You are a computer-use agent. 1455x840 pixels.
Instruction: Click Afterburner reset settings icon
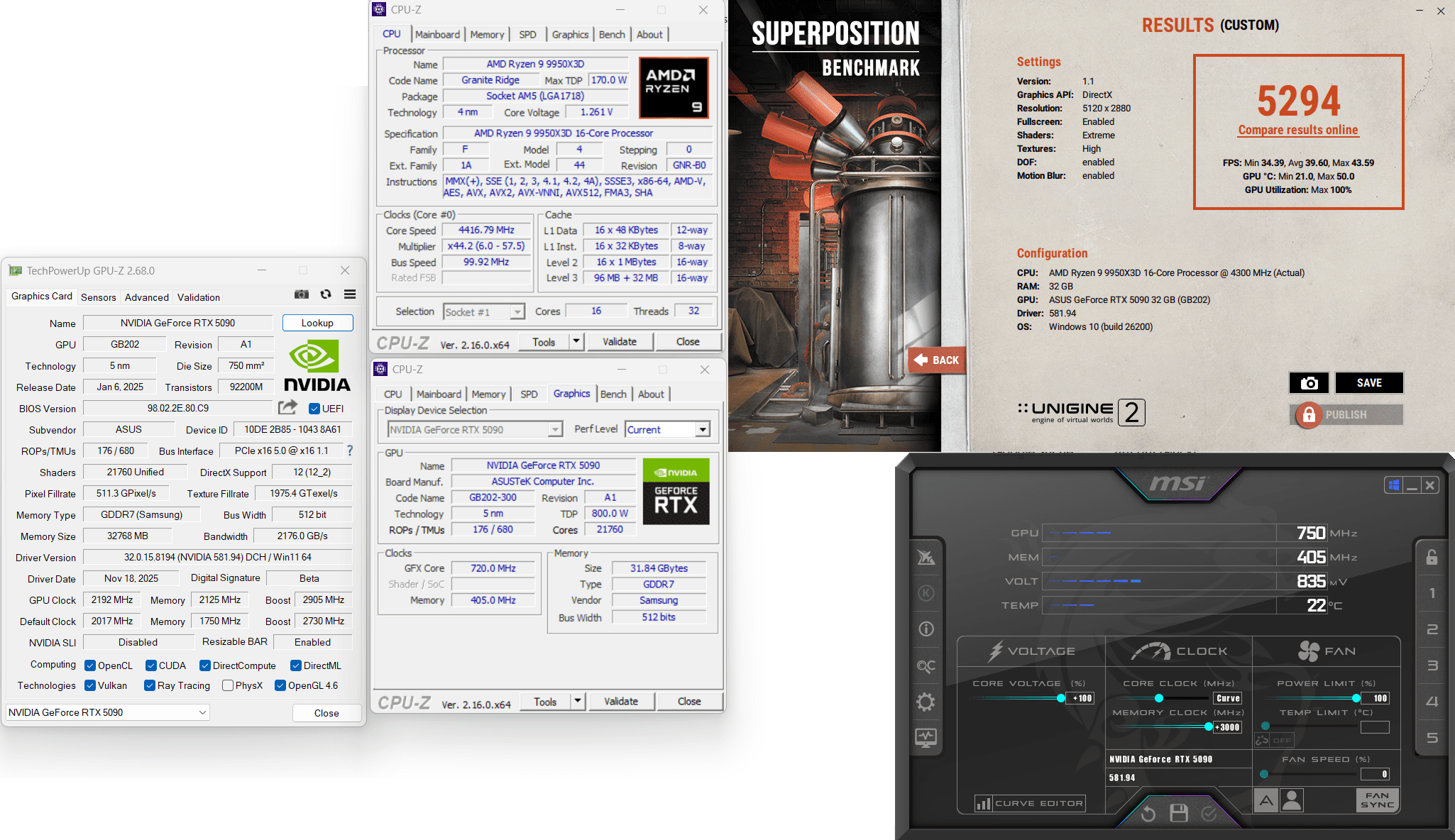pos(1148,813)
